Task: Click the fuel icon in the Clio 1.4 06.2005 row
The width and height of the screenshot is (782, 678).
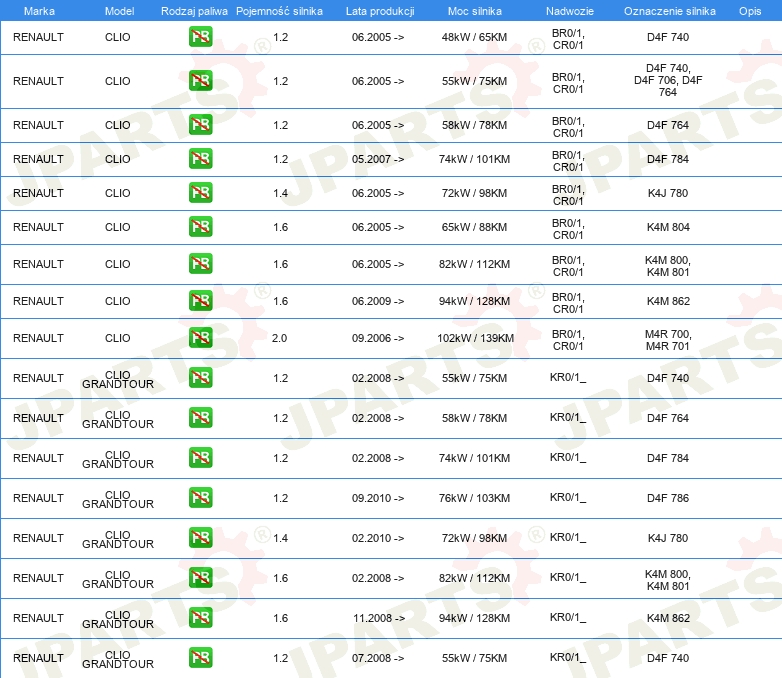Action: [200, 193]
